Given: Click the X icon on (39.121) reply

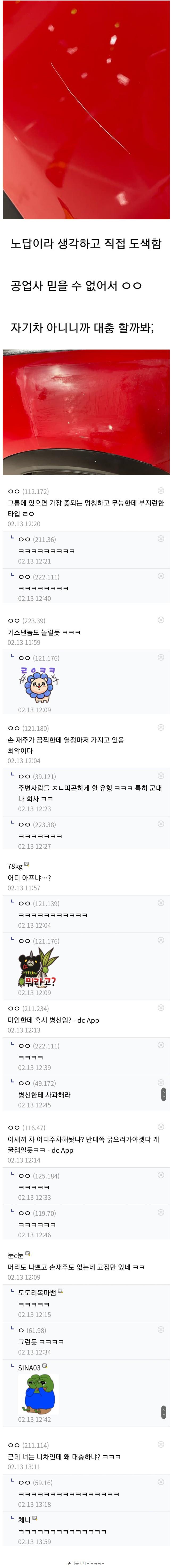Looking at the screenshot, I should (x=161, y=775).
